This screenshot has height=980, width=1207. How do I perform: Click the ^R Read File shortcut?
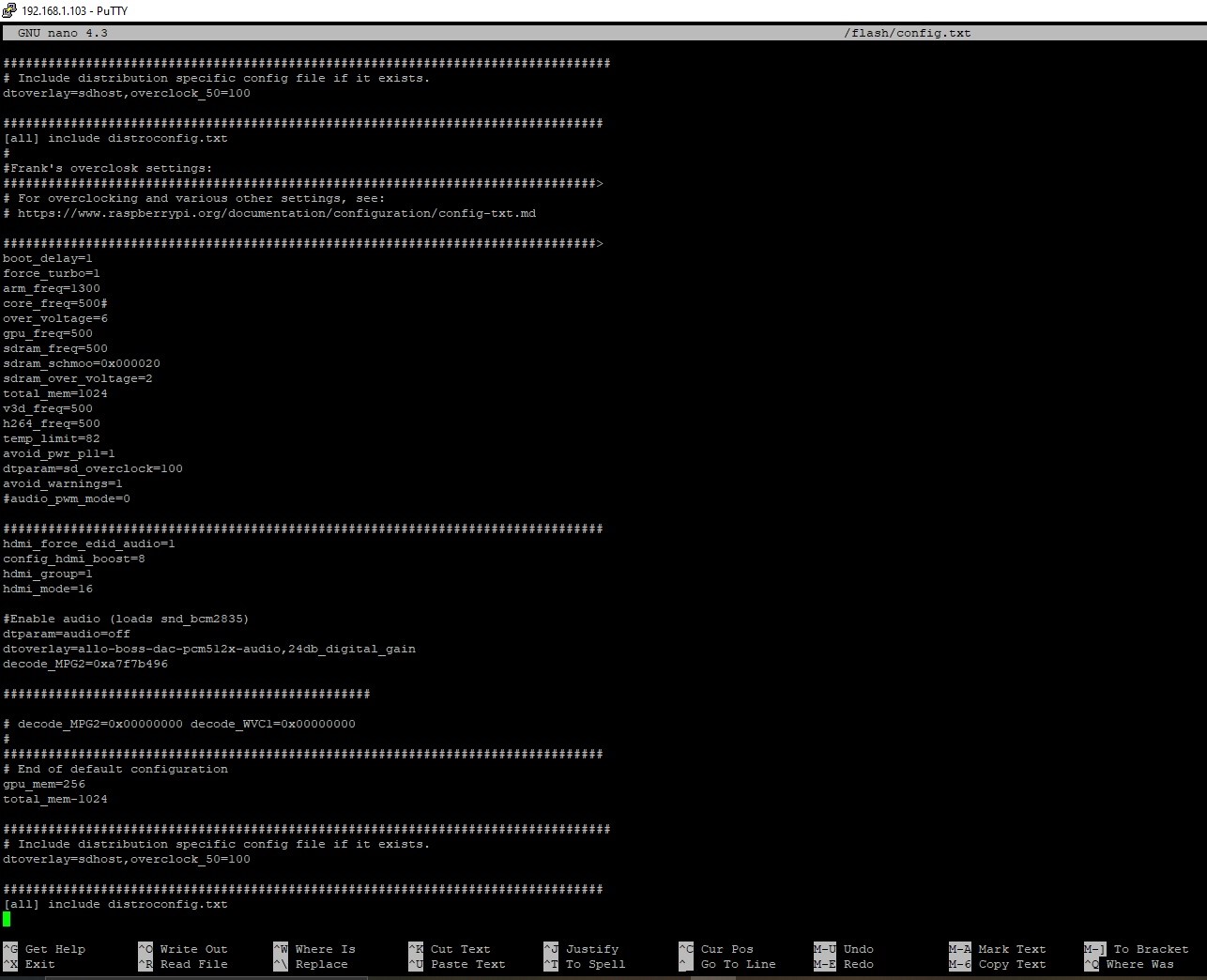pyautogui.click(x=183, y=964)
